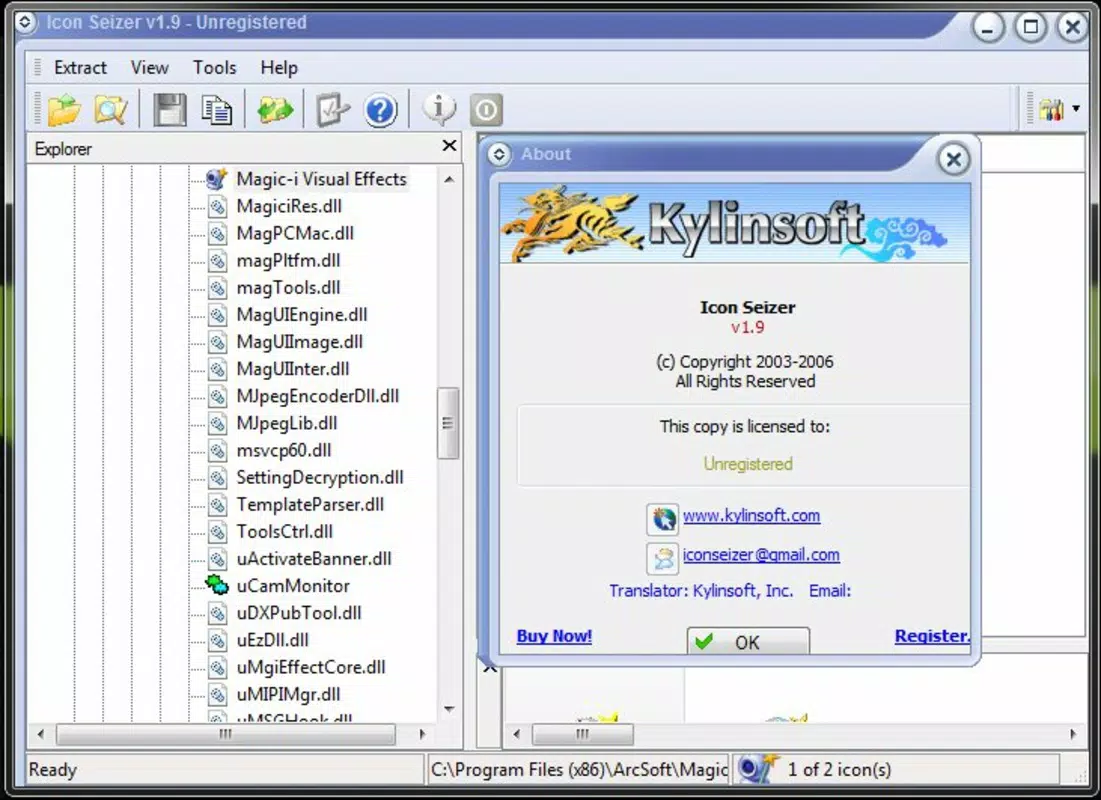Image resolution: width=1101 pixels, height=800 pixels.
Task: Click the info balloon toolbar icon
Action: [x=440, y=110]
